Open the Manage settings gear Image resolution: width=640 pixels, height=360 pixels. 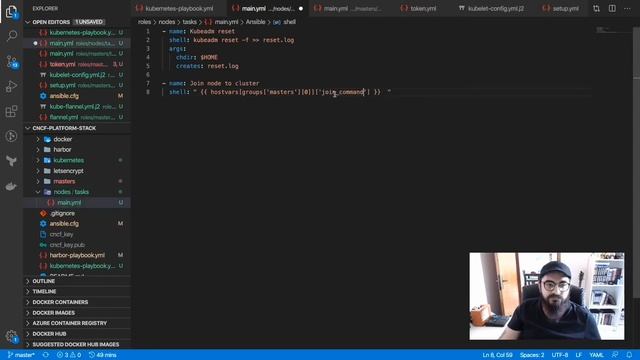[x=11, y=336]
